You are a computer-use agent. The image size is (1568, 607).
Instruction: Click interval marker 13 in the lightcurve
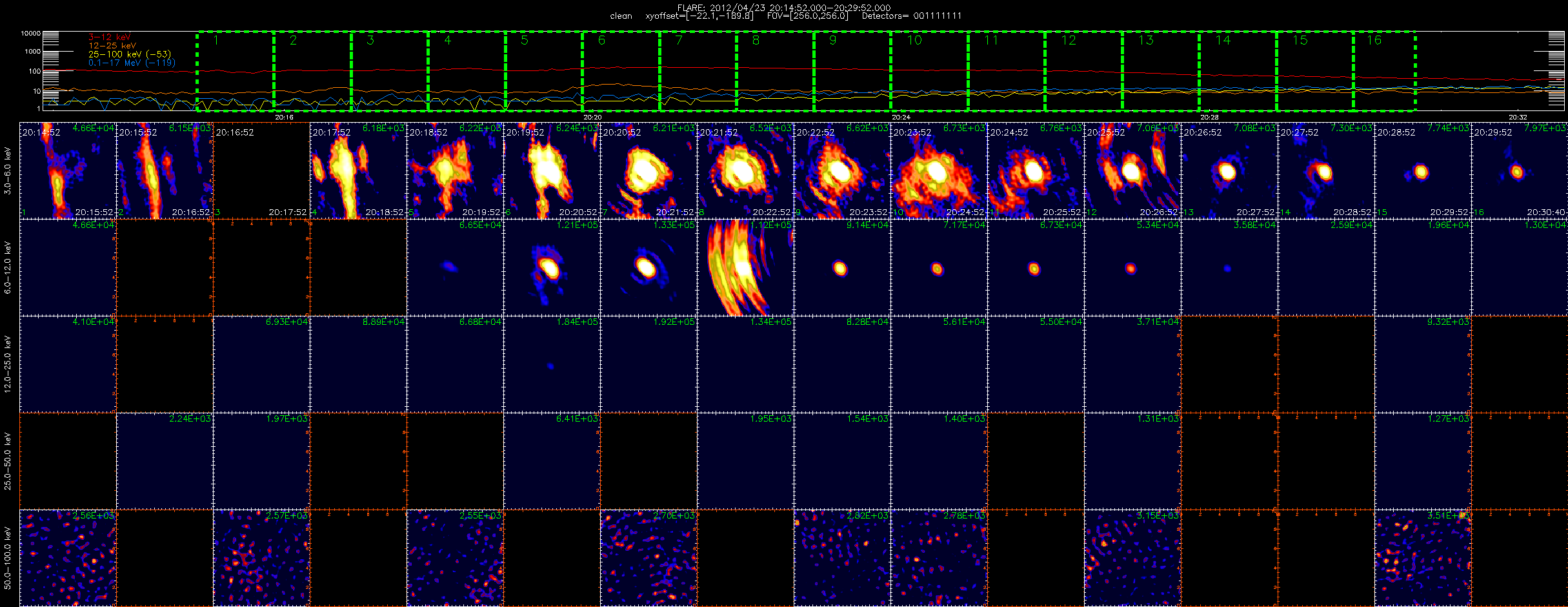point(1145,40)
